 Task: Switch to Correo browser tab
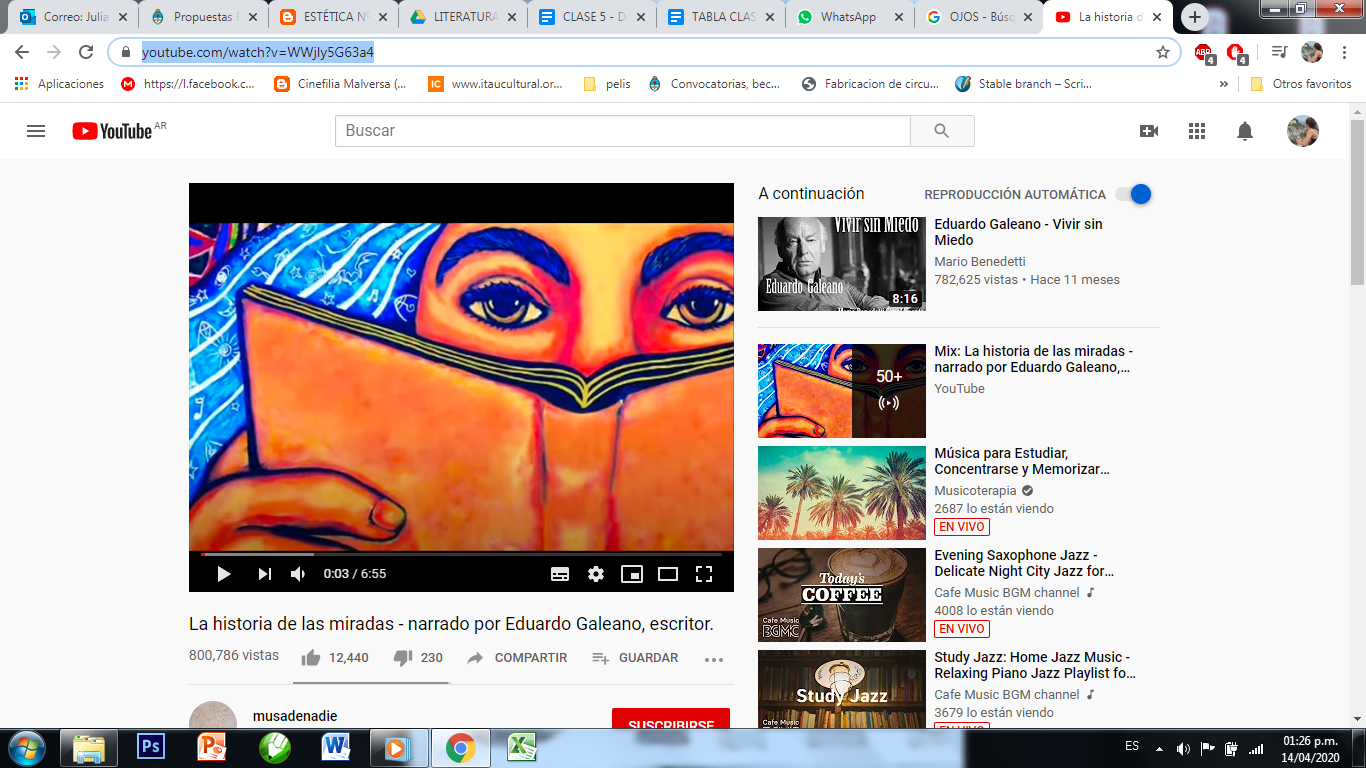tap(72, 17)
